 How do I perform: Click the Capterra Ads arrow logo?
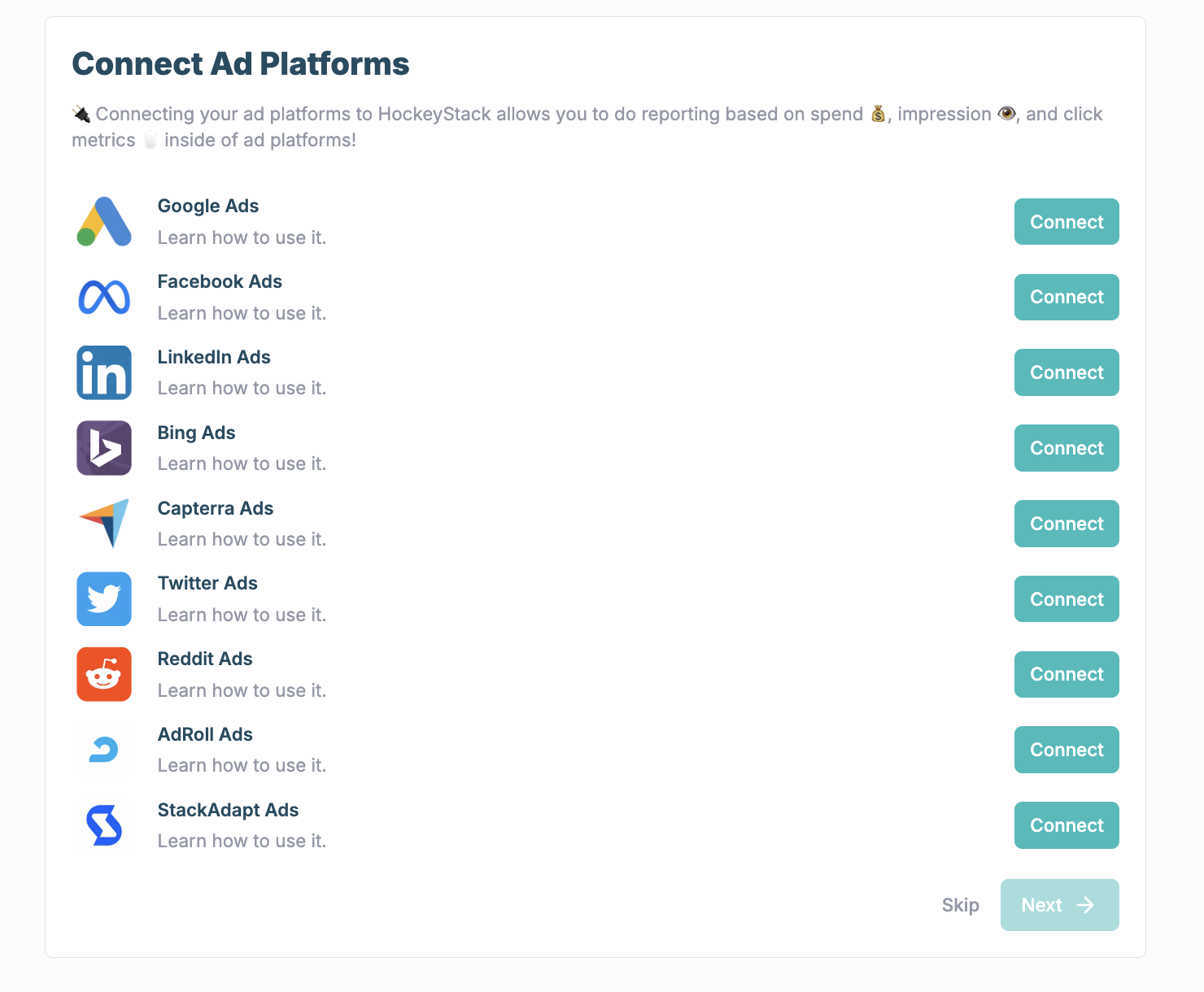click(104, 523)
